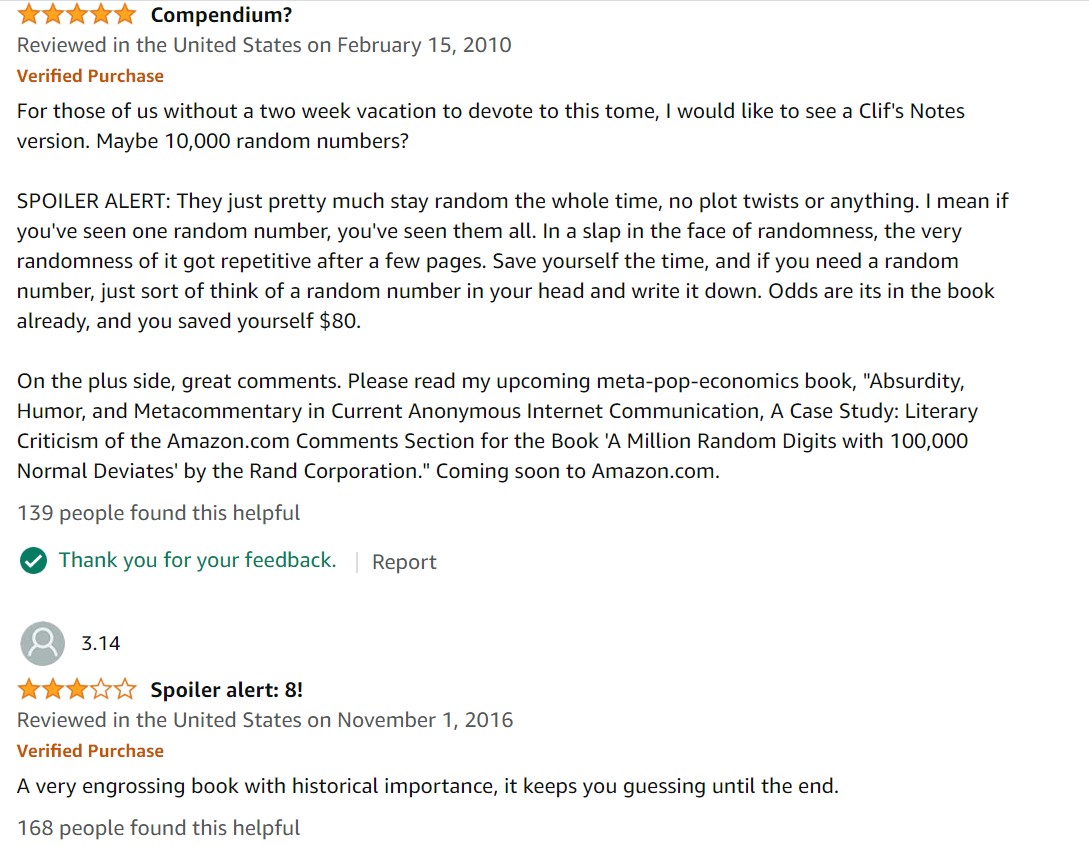Open the "Spoiler alert: 8!" review title
The height and width of the screenshot is (846, 1089).
[x=227, y=690]
